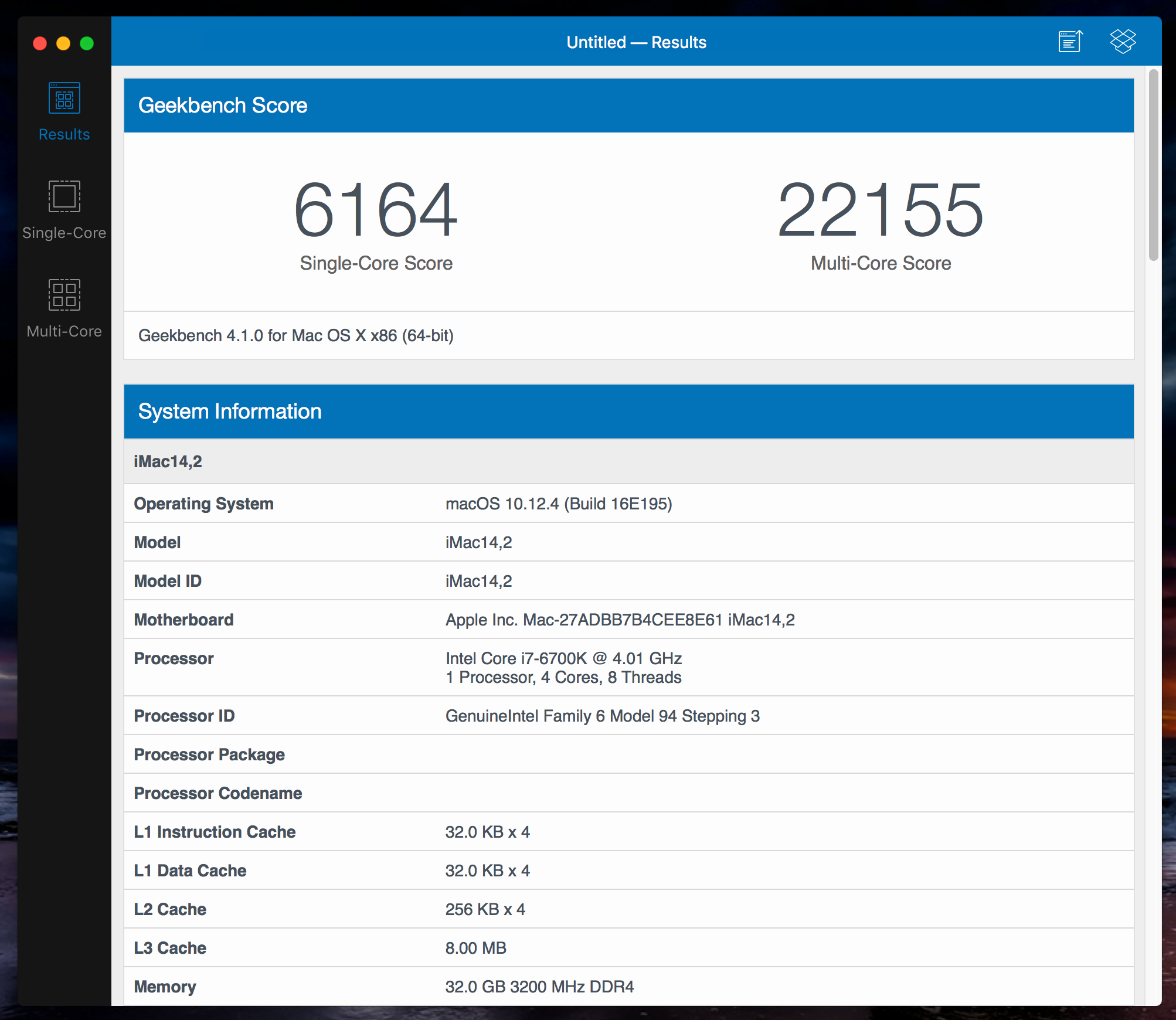This screenshot has width=1176, height=1020.
Task: Click the 8.00 MB value
Action: pos(475,948)
